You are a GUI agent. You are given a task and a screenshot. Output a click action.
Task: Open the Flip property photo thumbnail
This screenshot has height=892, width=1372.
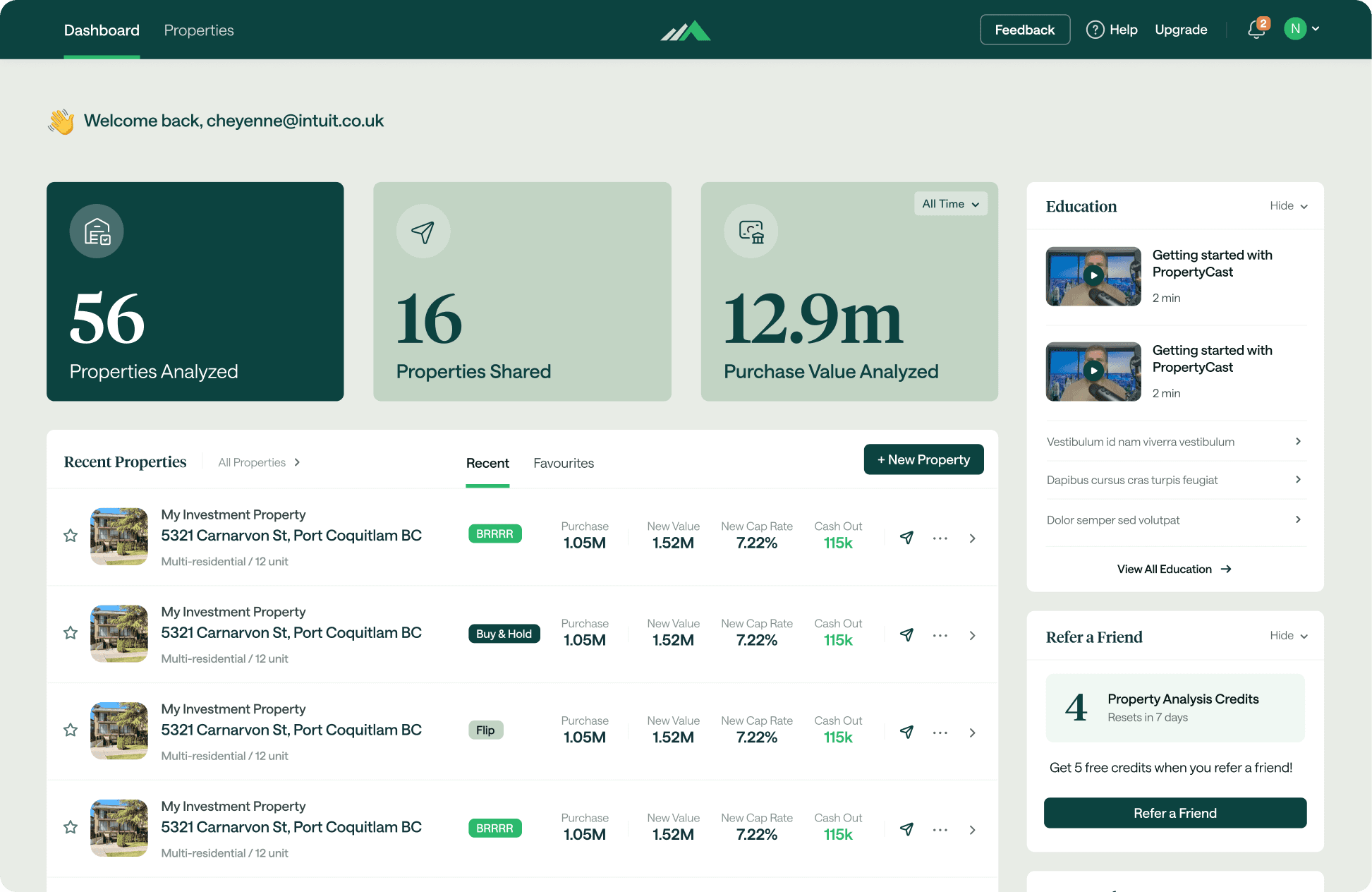[x=119, y=731]
